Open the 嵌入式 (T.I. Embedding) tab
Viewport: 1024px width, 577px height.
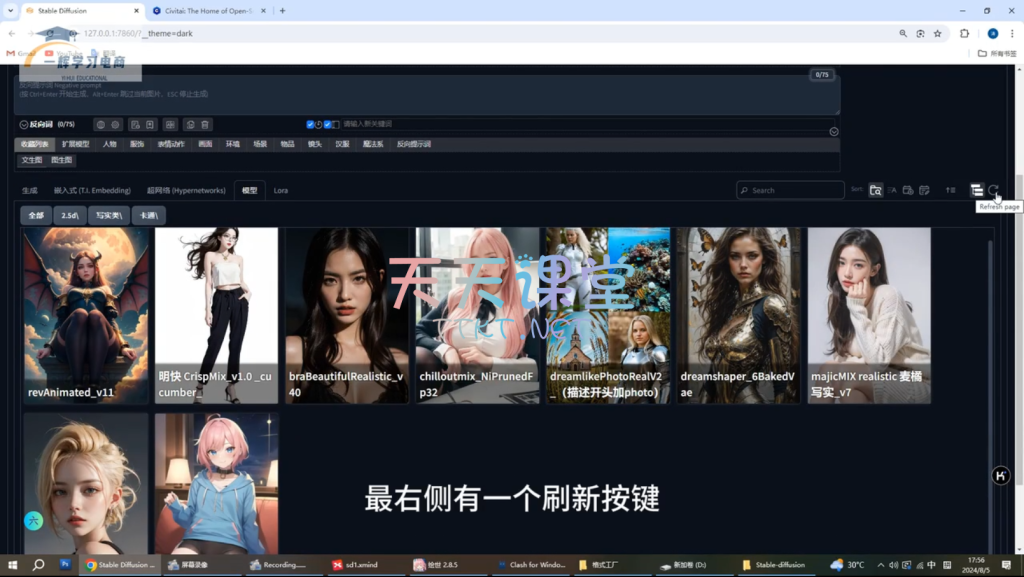[92, 190]
